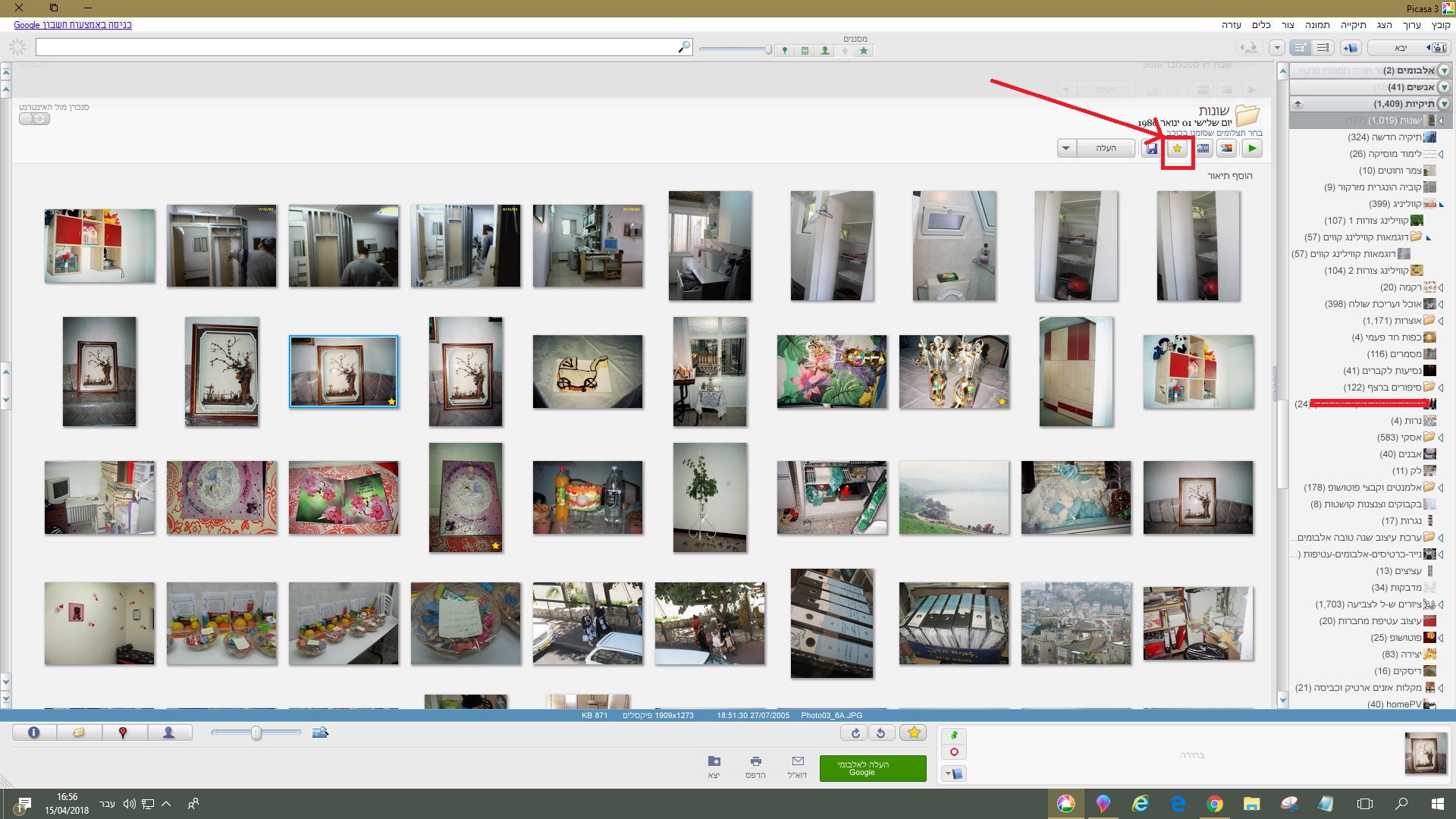Viewport: 1456px width, 819px height.
Task: Click the star filter button in folder toolbar
Action: point(1177,149)
